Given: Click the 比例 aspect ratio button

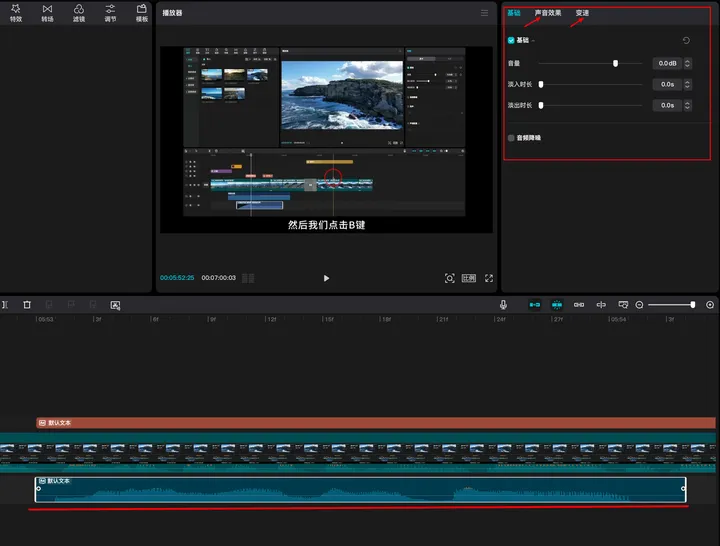Looking at the screenshot, I should click(x=469, y=278).
